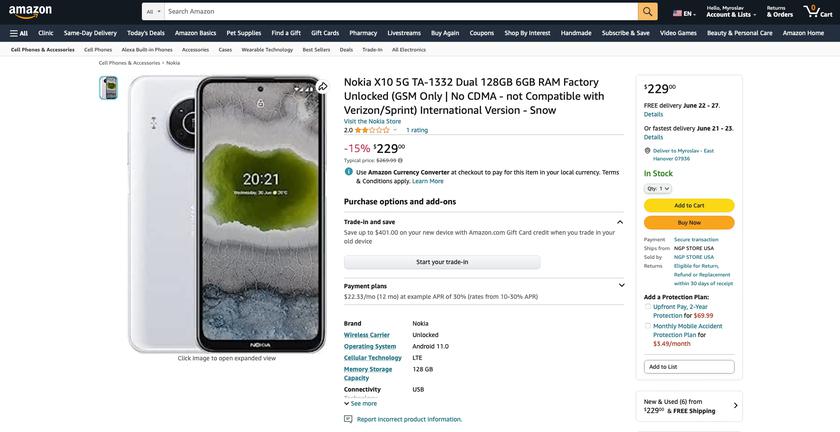Open the All hamburger menu
The height and width of the screenshot is (432, 840).
pyautogui.click(x=18, y=33)
